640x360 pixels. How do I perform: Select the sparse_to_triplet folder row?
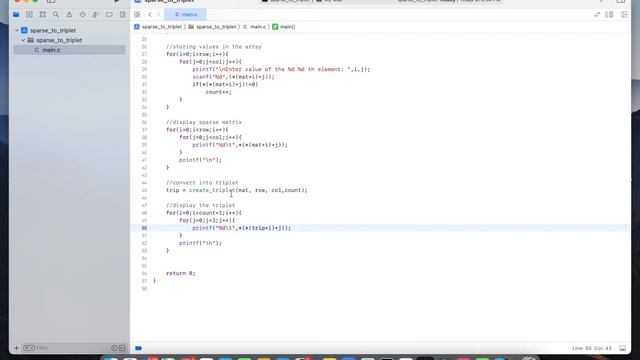pos(69,40)
